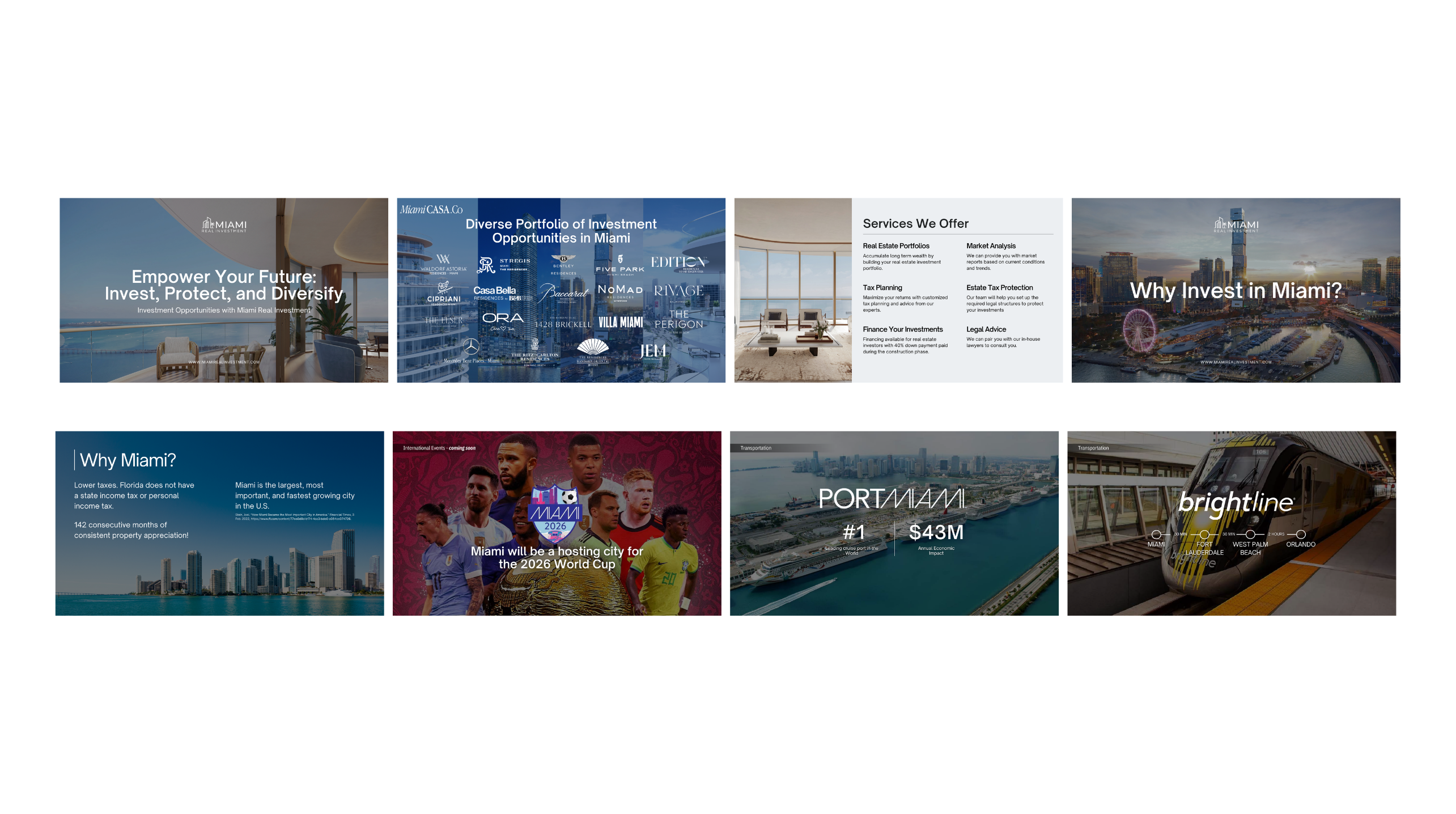1456x814 pixels.
Task: Click the Waldorf Astoria logo
Action: 443,264
